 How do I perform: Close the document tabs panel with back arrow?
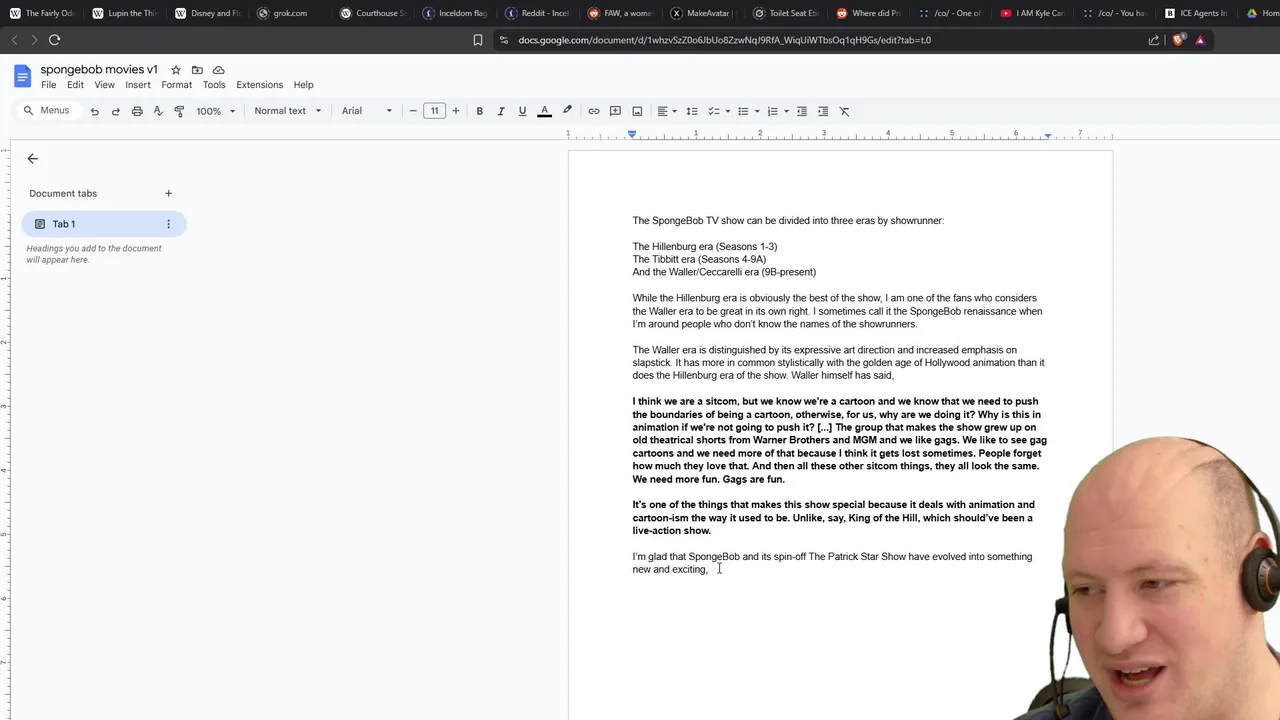point(32,159)
